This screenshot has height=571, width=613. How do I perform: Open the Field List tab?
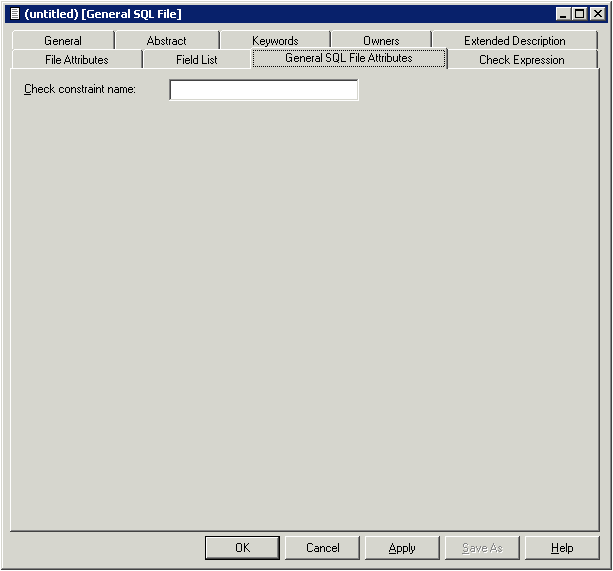click(196, 60)
